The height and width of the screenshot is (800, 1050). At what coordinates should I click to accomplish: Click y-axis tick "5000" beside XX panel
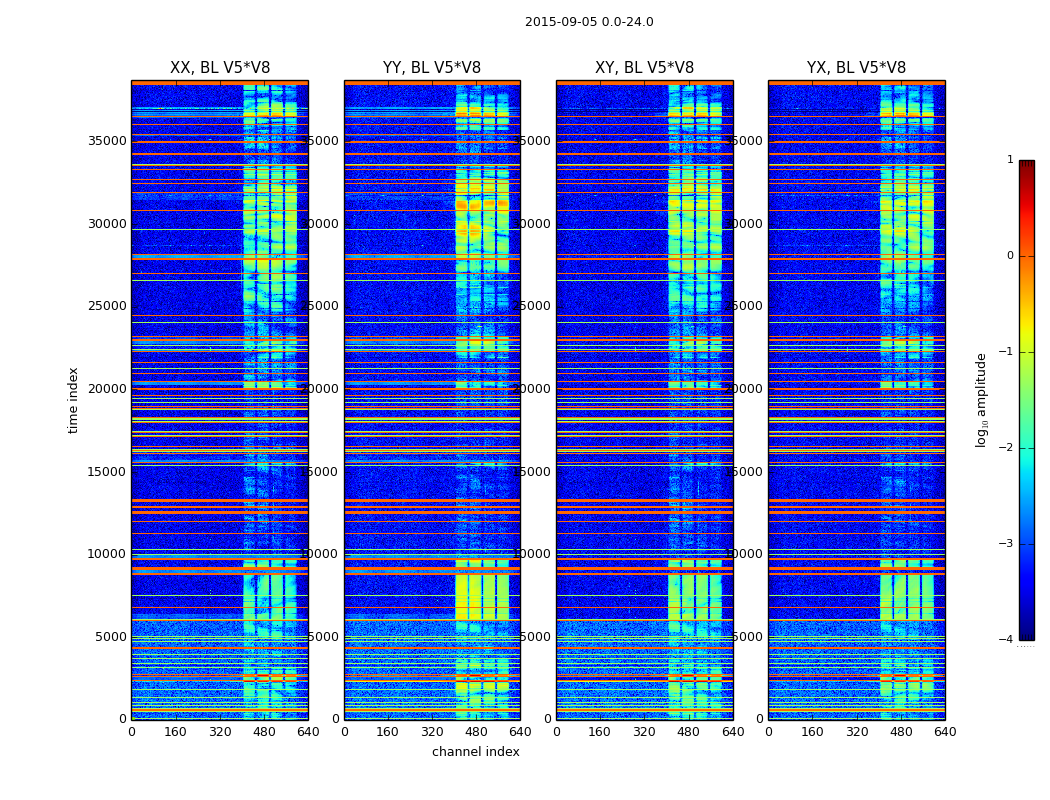[x=111, y=637]
